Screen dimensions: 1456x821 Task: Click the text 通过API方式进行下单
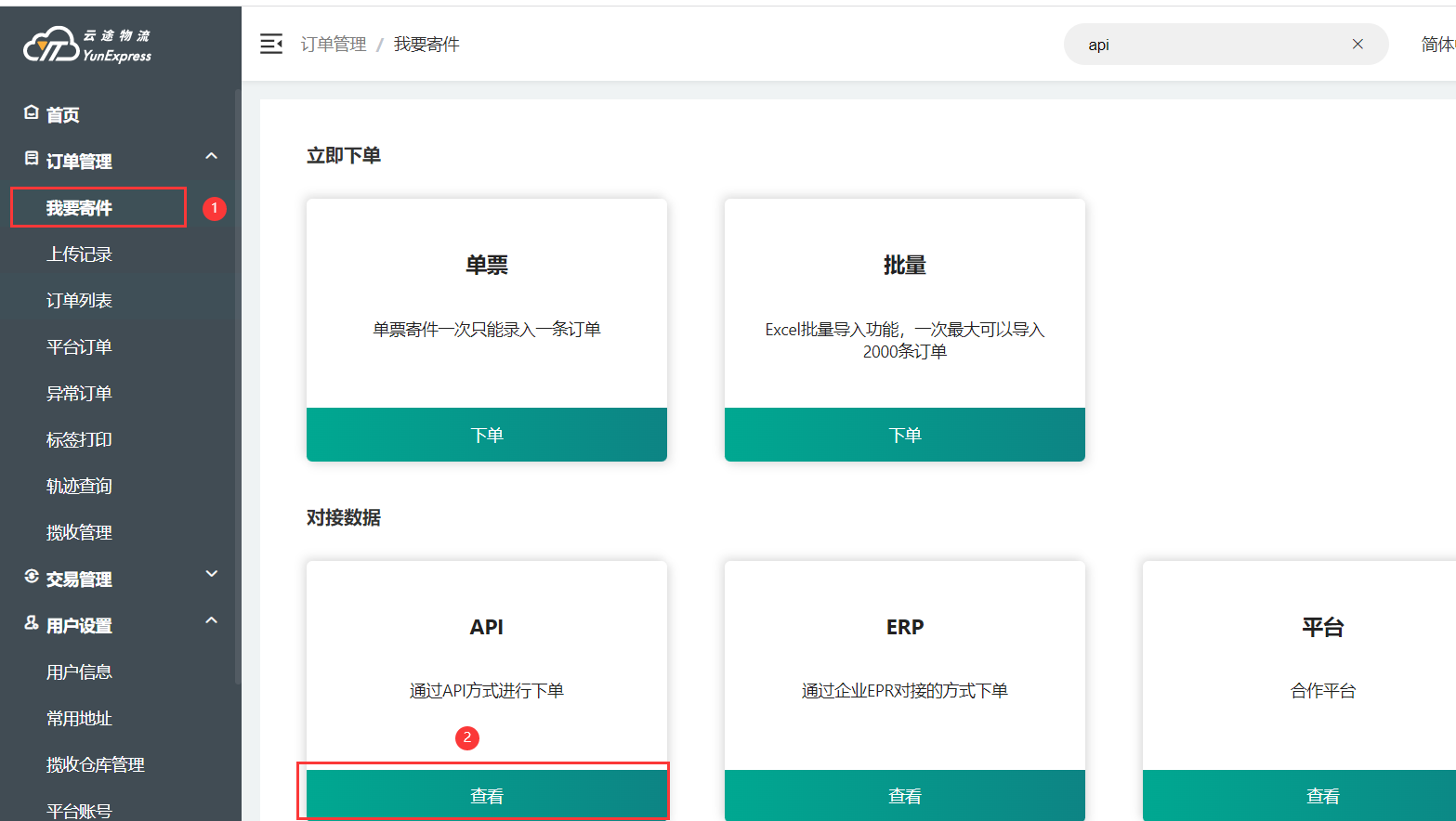tap(487, 690)
